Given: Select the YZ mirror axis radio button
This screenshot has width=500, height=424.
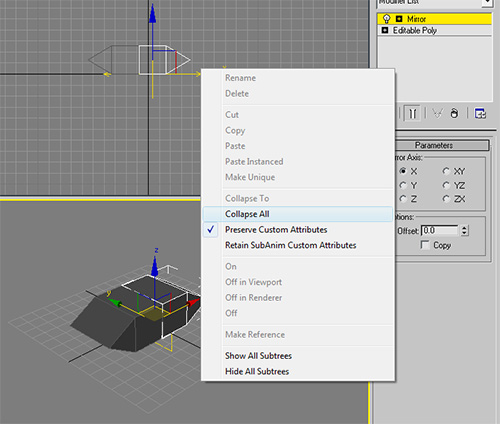Looking at the screenshot, I should 446,185.
